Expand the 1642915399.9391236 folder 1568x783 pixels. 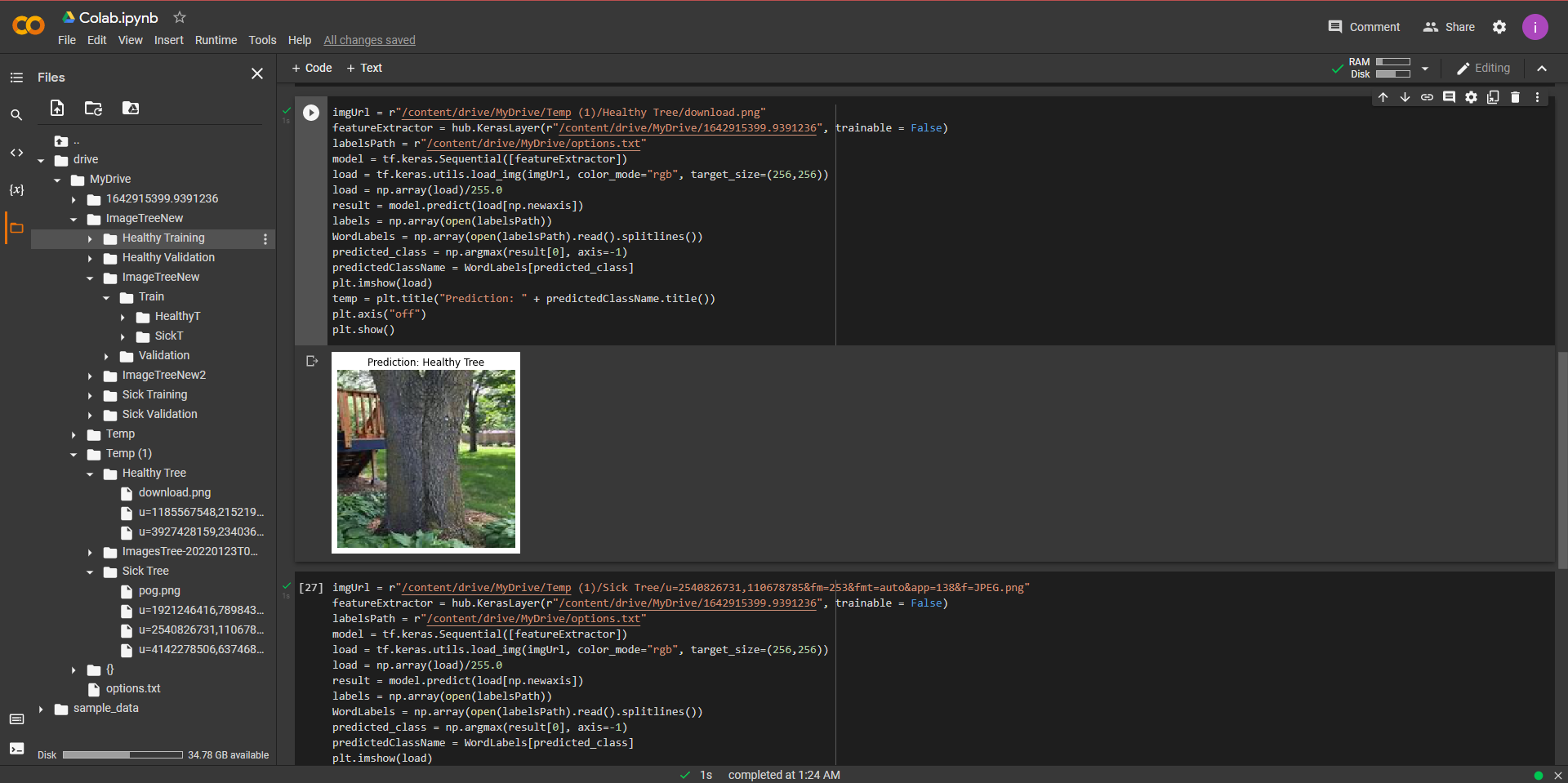(73, 200)
